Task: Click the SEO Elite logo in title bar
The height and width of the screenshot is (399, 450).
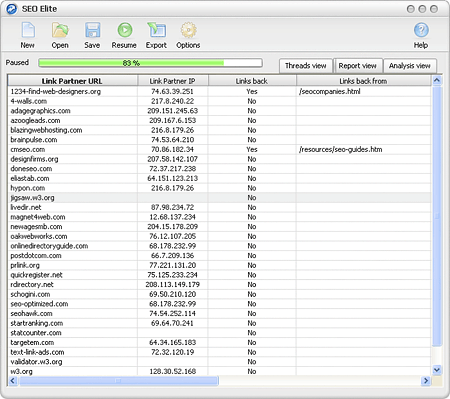Action: point(11,9)
